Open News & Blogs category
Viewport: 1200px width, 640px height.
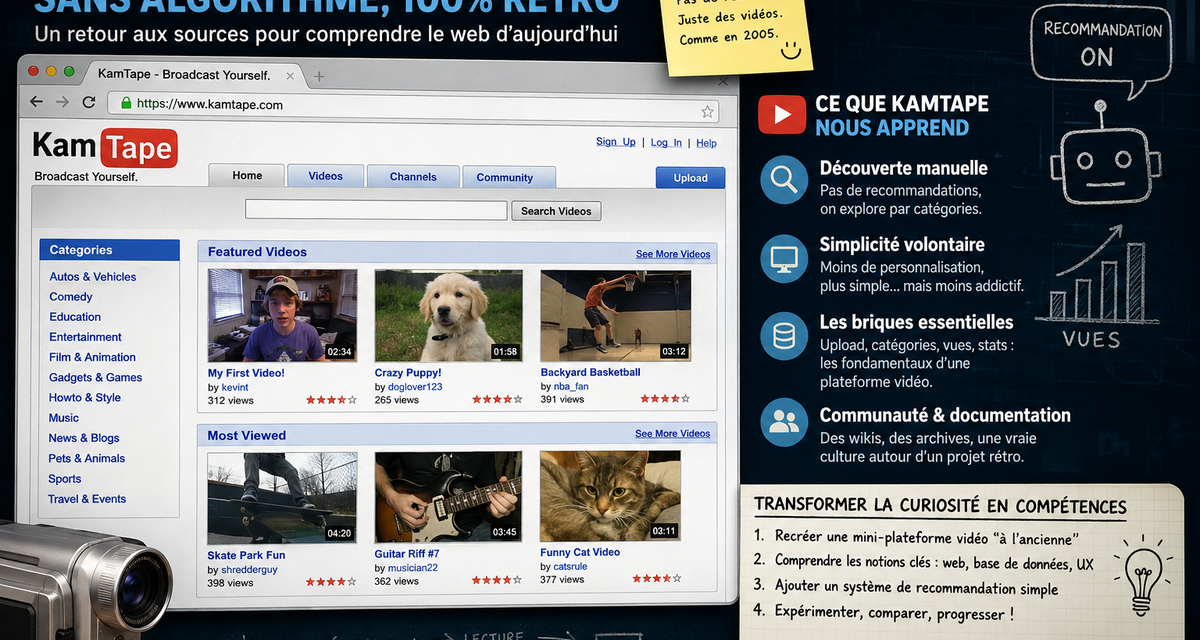click(x=84, y=438)
